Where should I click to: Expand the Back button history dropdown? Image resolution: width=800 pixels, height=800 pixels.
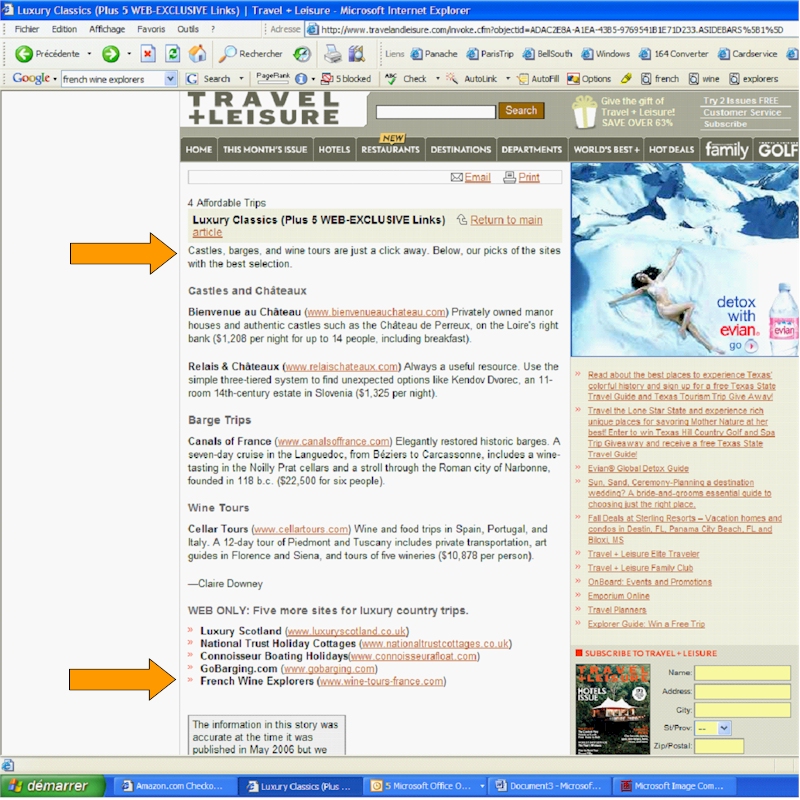click(x=89, y=54)
